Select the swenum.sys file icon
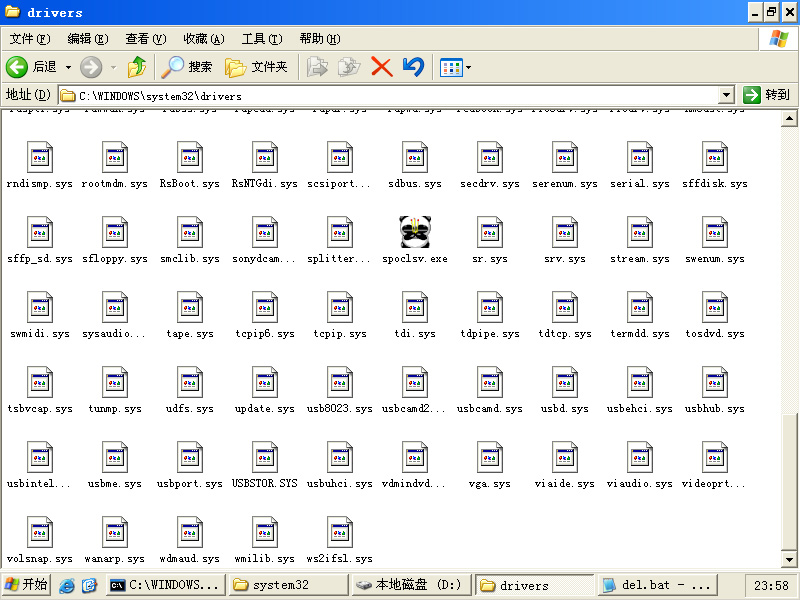The width and height of the screenshot is (800, 600). [715, 232]
